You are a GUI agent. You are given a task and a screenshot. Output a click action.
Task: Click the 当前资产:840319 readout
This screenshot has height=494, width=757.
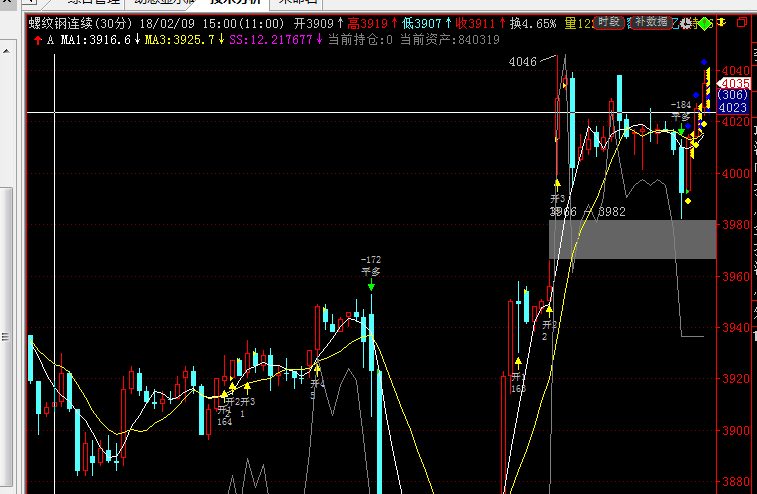pos(449,40)
